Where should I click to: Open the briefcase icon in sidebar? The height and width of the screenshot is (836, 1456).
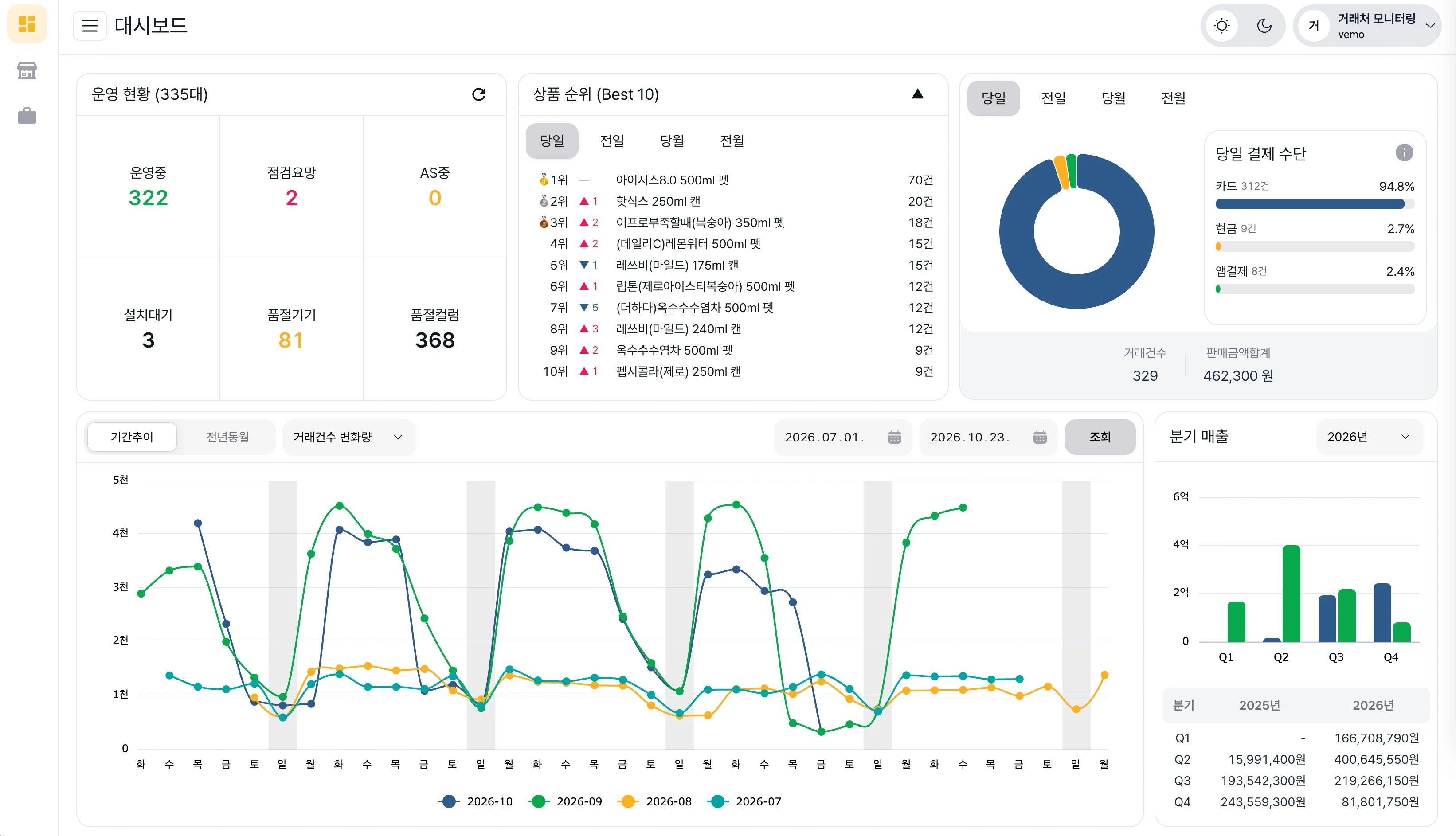pyautogui.click(x=27, y=116)
